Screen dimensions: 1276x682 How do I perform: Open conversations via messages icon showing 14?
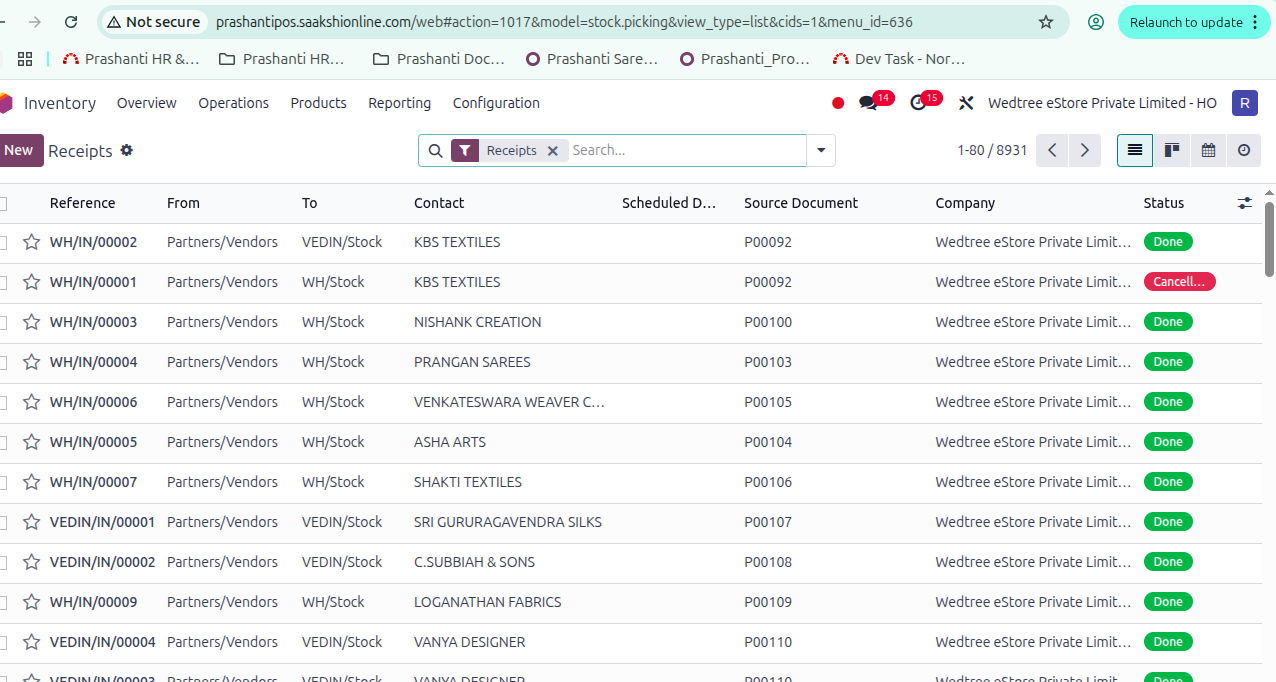click(x=866, y=102)
